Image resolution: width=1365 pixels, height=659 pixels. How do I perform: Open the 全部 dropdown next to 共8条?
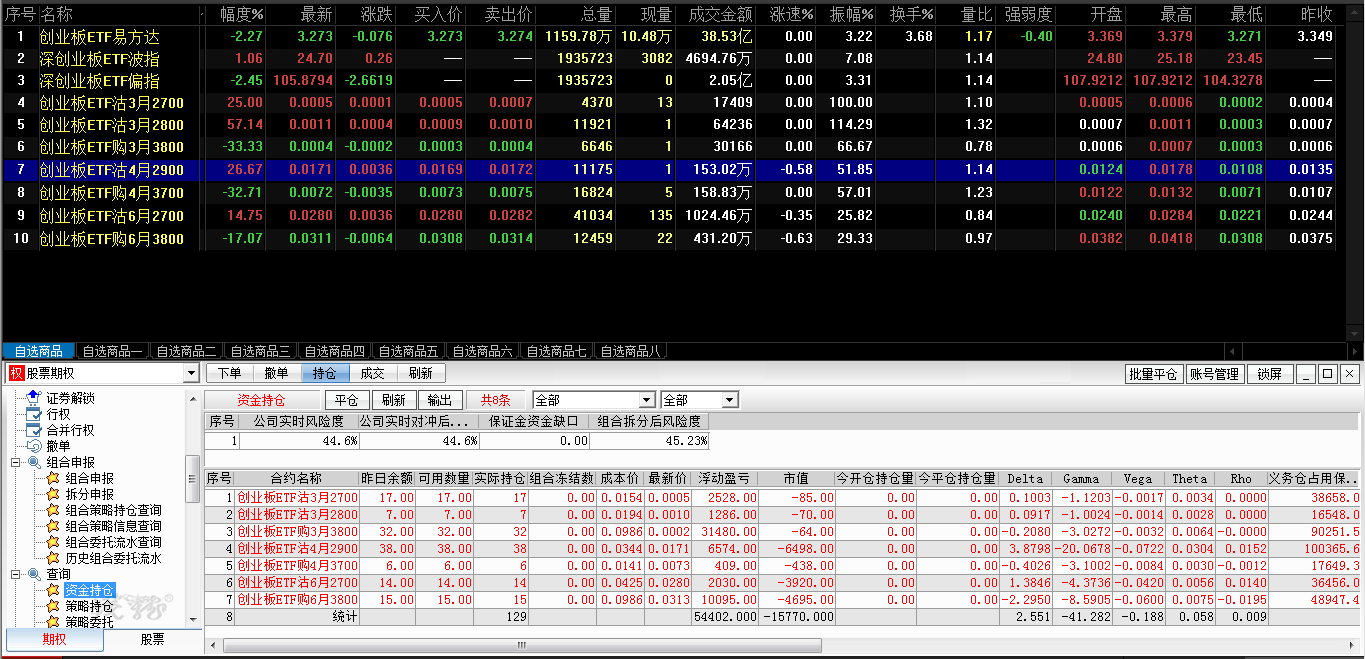click(x=648, y=400)
